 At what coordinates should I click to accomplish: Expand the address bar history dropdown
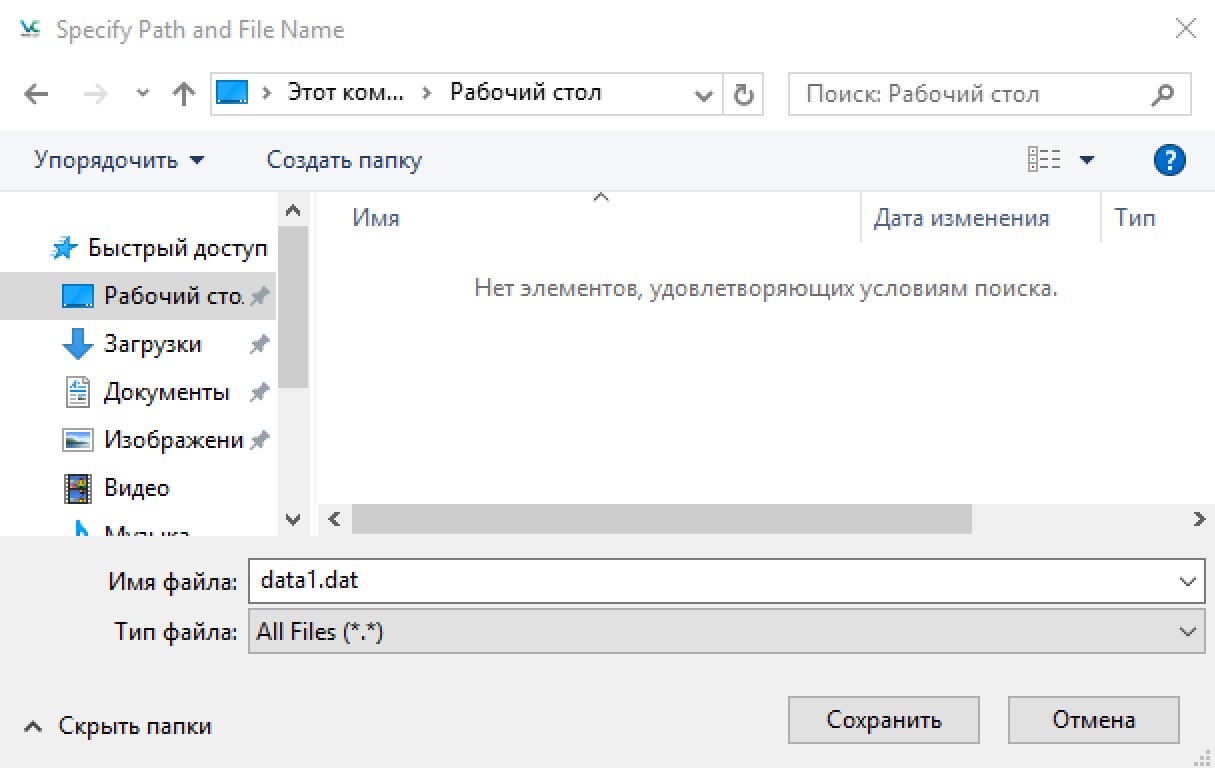point(702,94)
